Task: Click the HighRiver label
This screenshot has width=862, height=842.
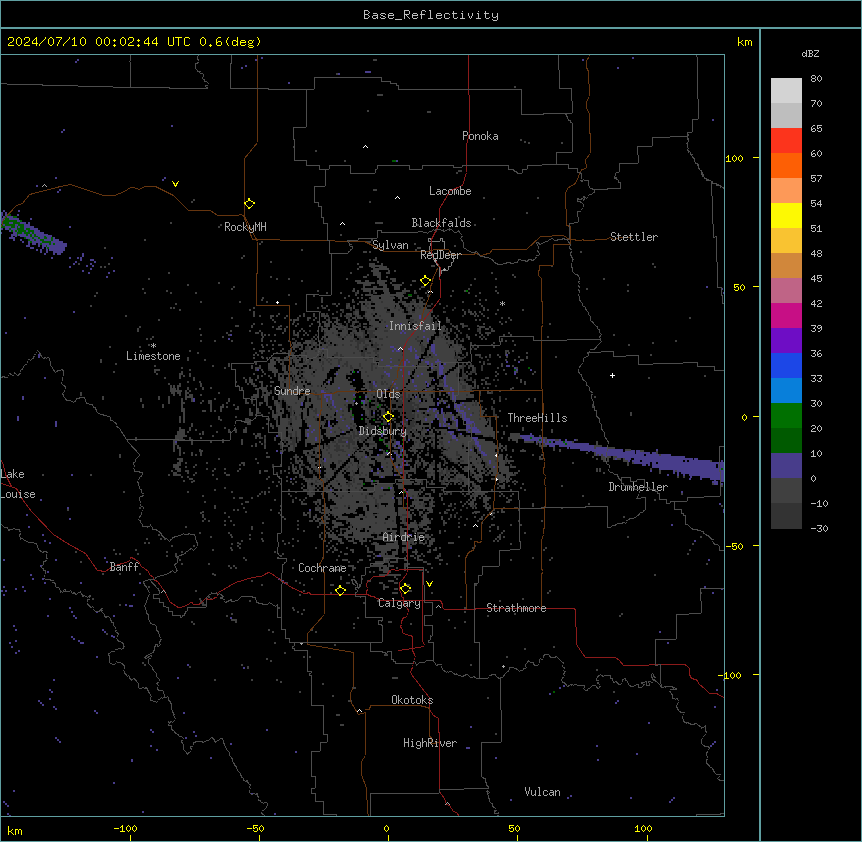Action: 430,743
